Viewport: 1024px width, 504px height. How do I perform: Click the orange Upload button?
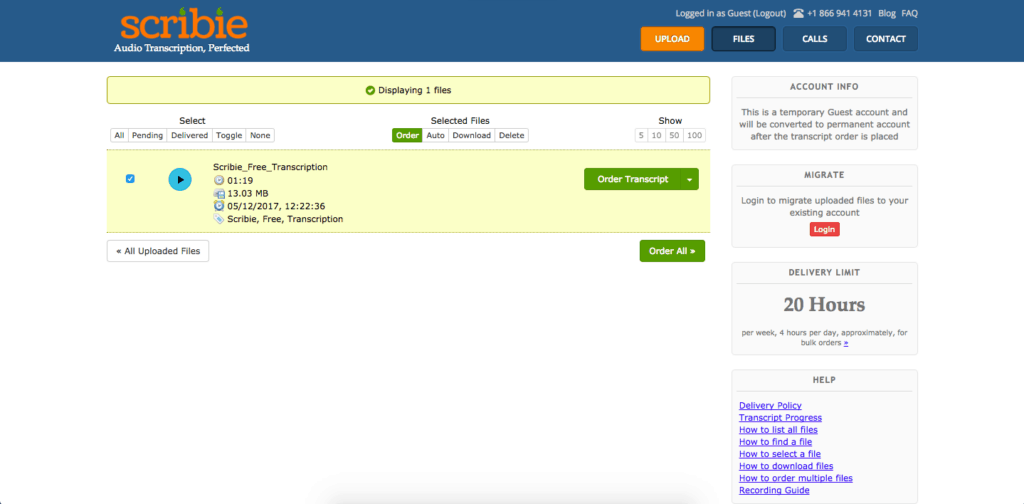[672, 39]
